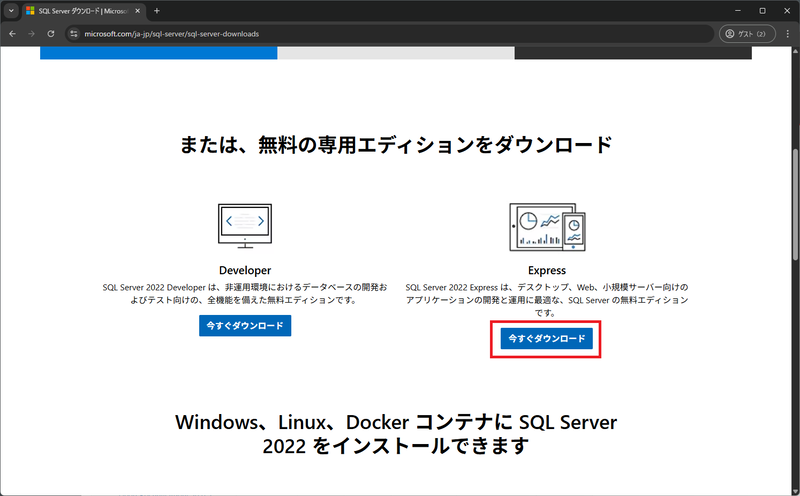Click the scrollbar down arrow
Viewport: 800px width, 496px height.
(795, 491)
